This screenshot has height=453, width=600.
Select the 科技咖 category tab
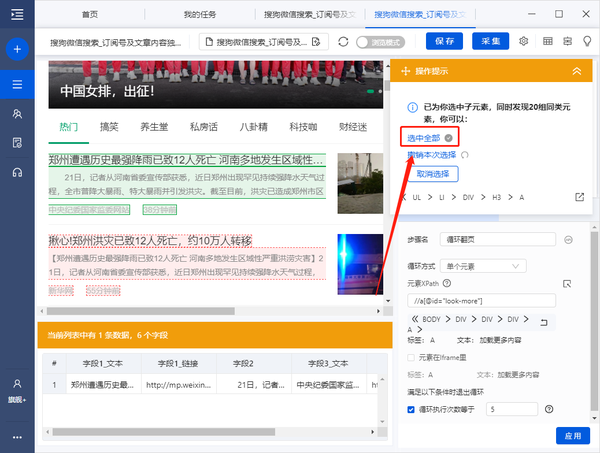303,127
